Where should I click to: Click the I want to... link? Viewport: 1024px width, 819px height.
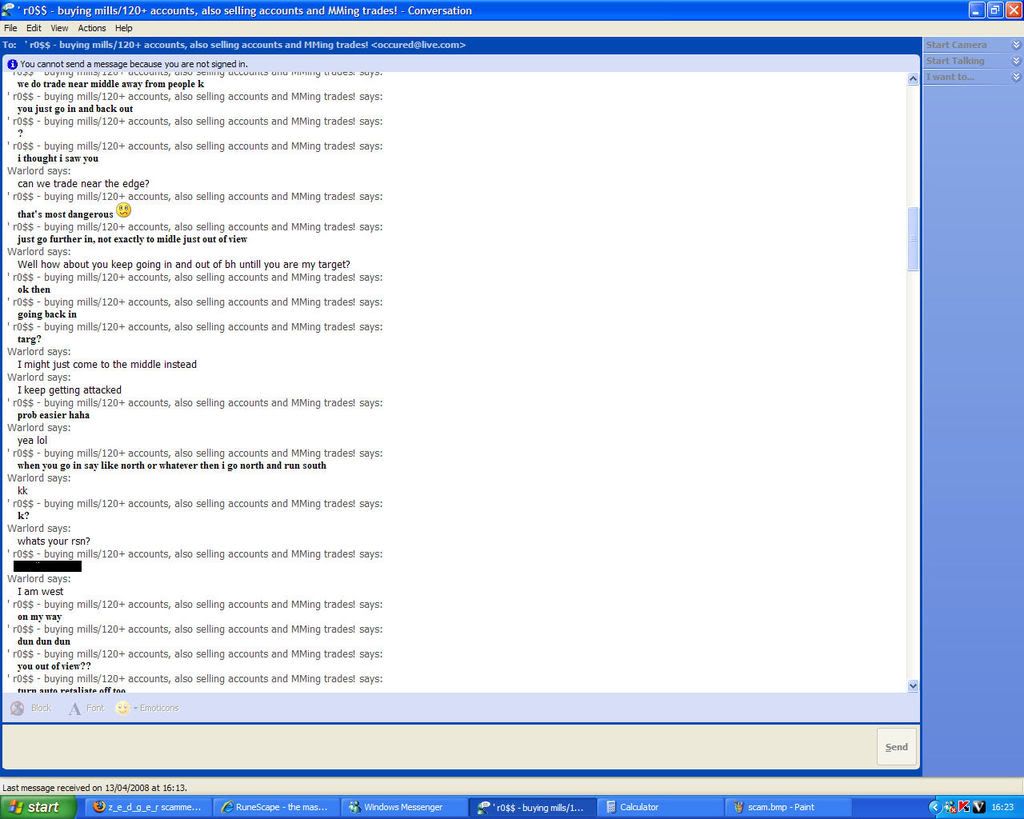pos(950,76)
